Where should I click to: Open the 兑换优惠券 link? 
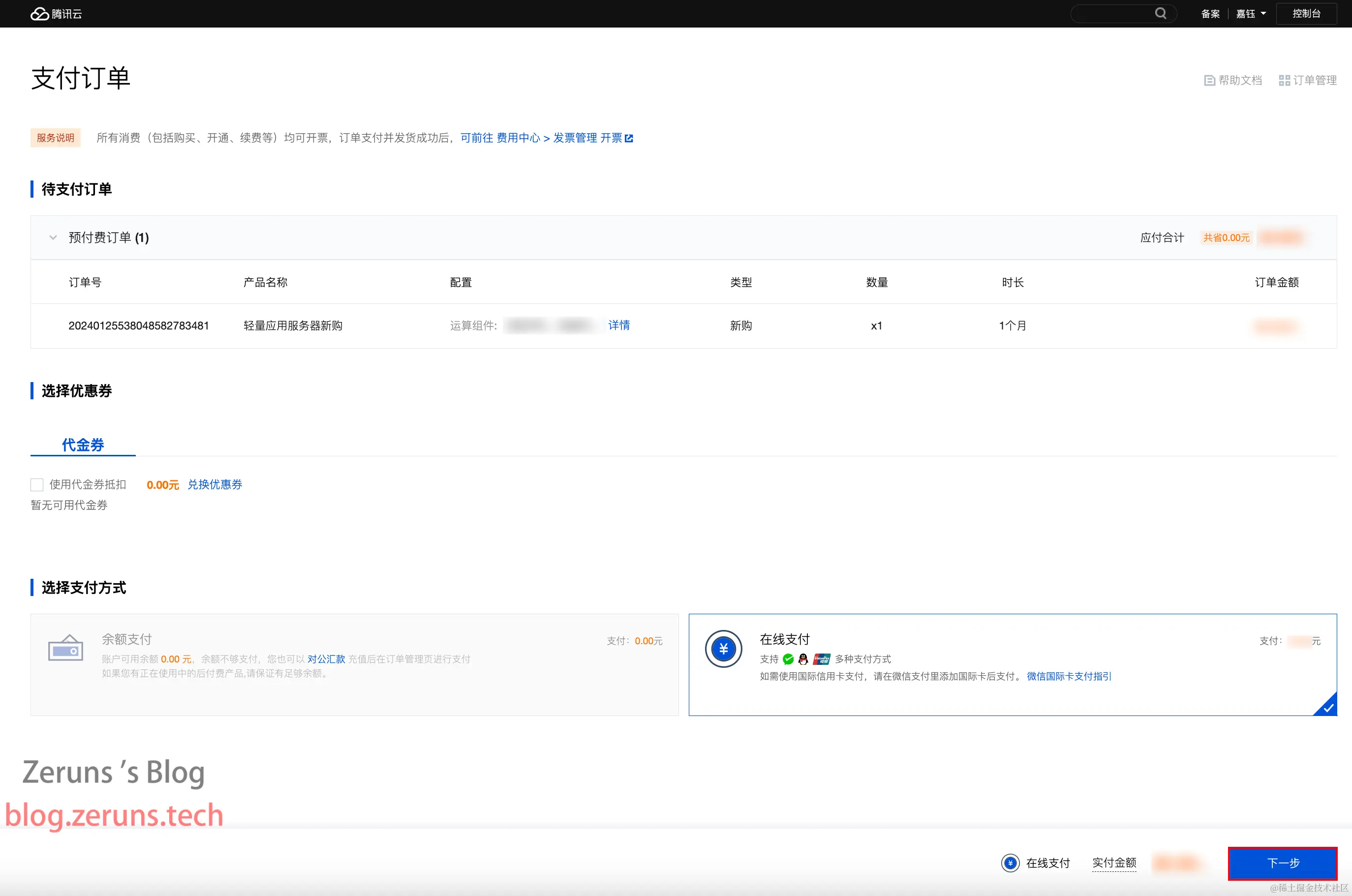215,484
